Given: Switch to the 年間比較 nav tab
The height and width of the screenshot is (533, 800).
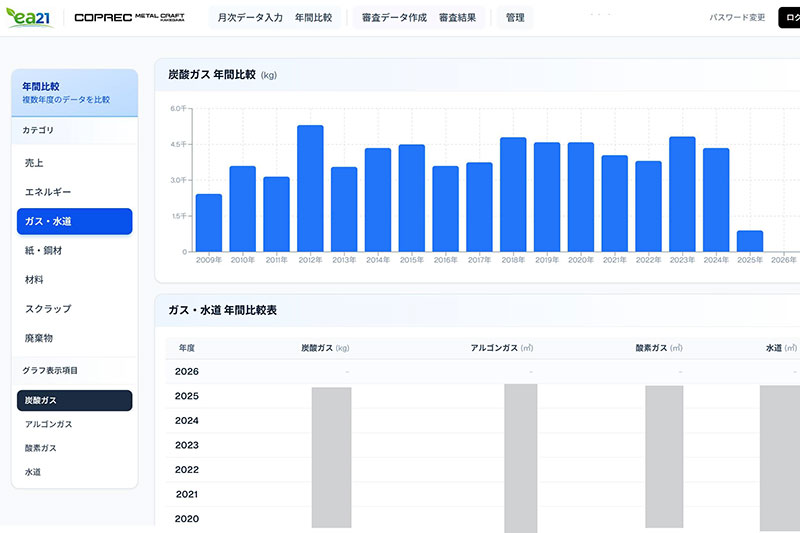Looking at the screenshot, I should click(314, 18).
